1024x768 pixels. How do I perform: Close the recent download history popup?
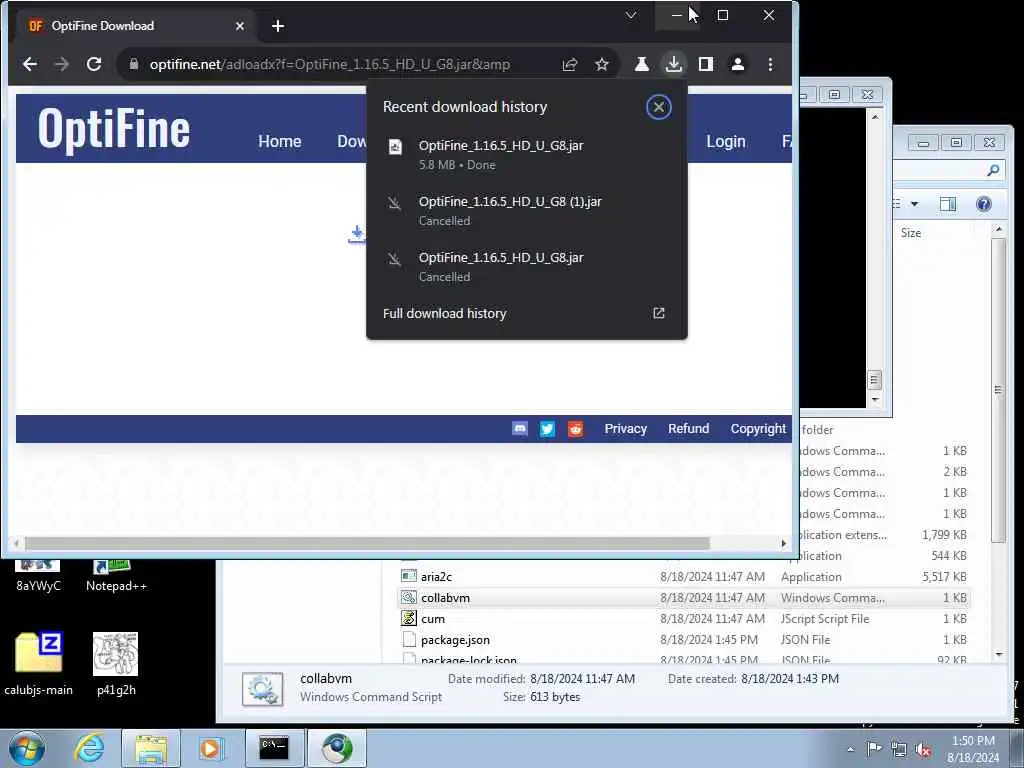658,107
